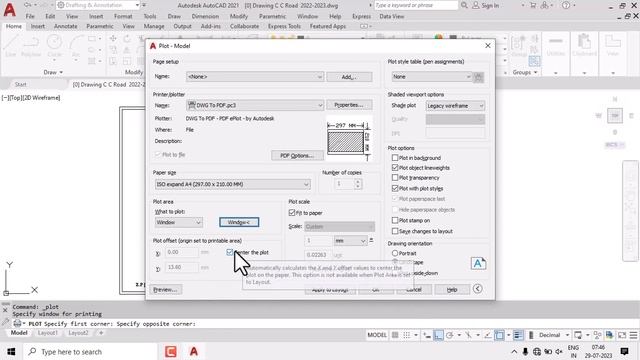Toggle snap mode in the status bar
The width and height of the screenshot is (640, 360).
click(407, 335)
